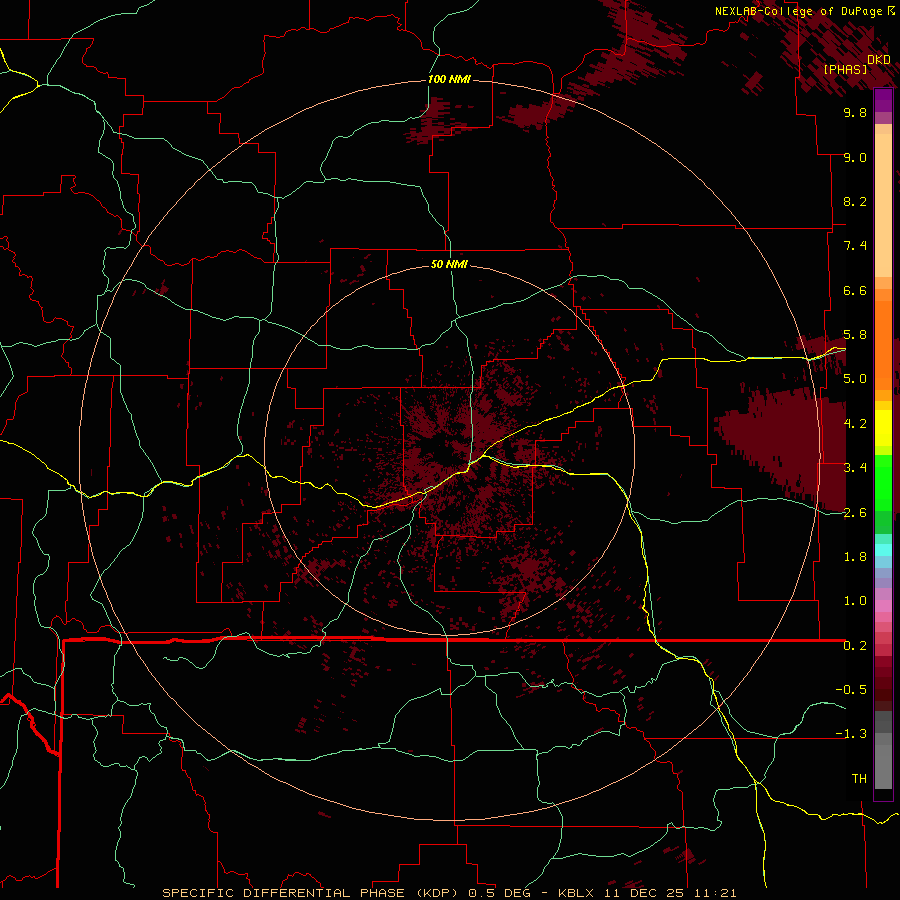Click the purple top segment of the color bar
Viewport: 900px width, 900px height.
pyautogui.click(x=883, y=100)
